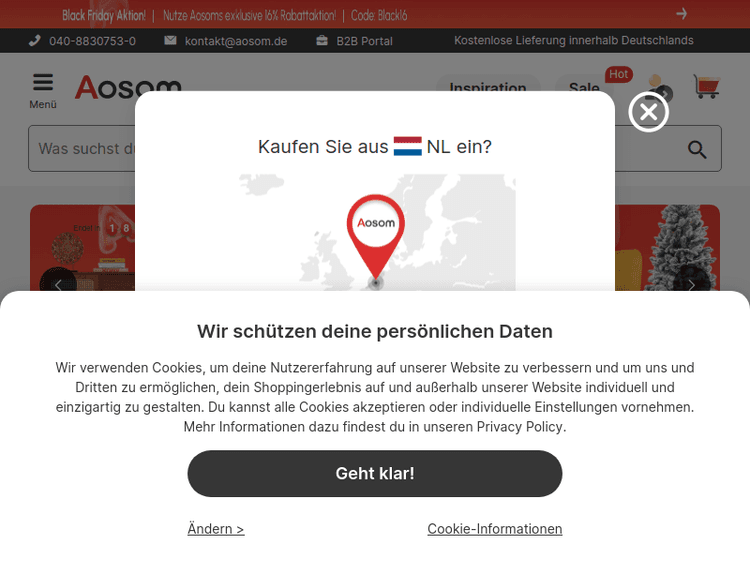Open Ändern > cookie settings
Viewport: 750px width, 563px height.
click(216, 529)
